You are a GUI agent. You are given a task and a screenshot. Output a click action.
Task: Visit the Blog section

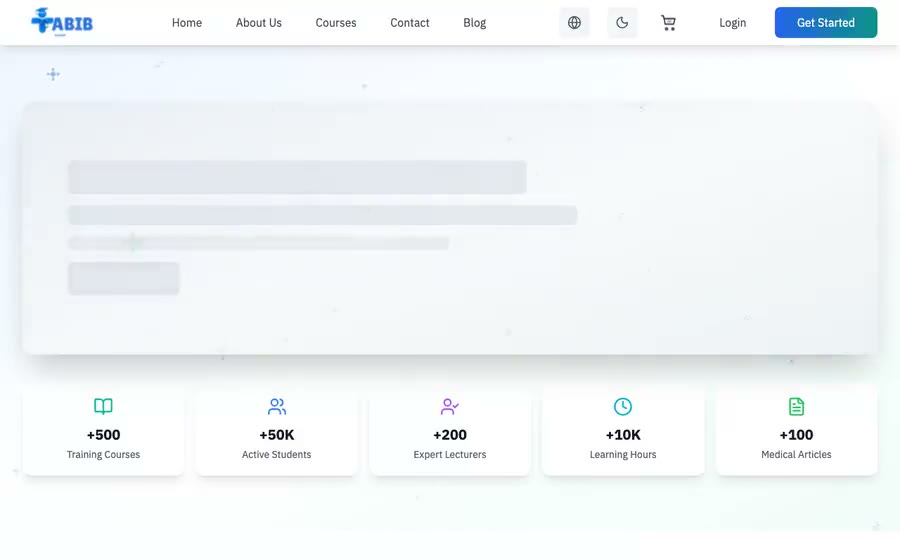(475, 22)
